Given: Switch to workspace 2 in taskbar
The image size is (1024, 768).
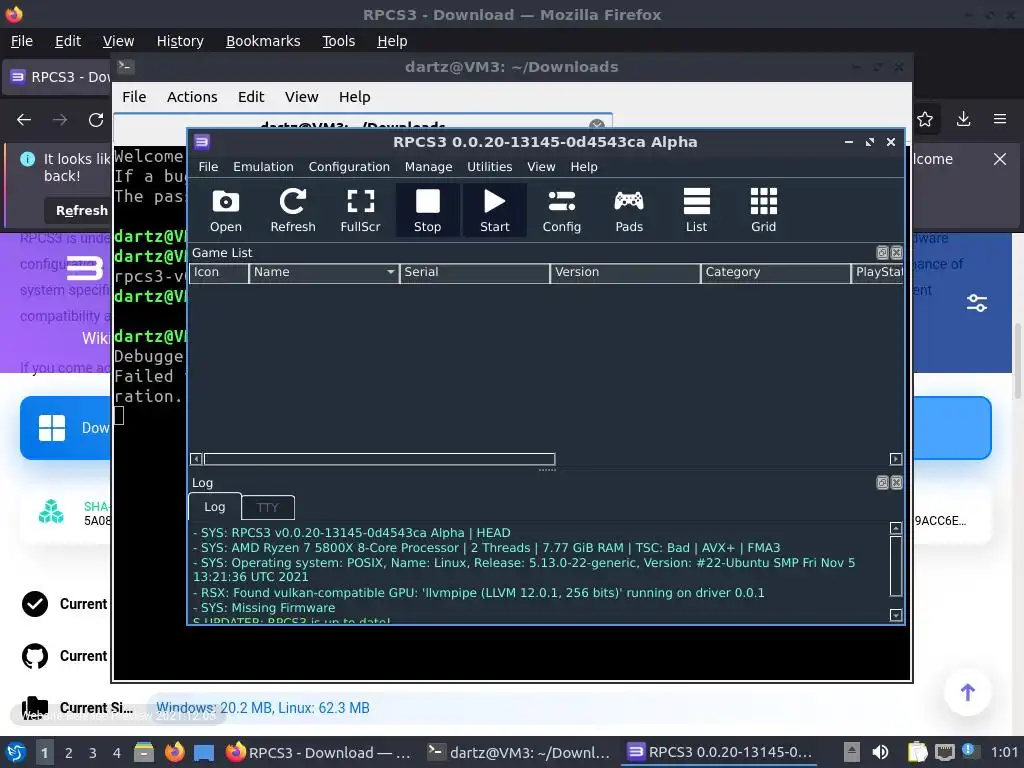Looking at the screenshot, I should coord(69,753).
